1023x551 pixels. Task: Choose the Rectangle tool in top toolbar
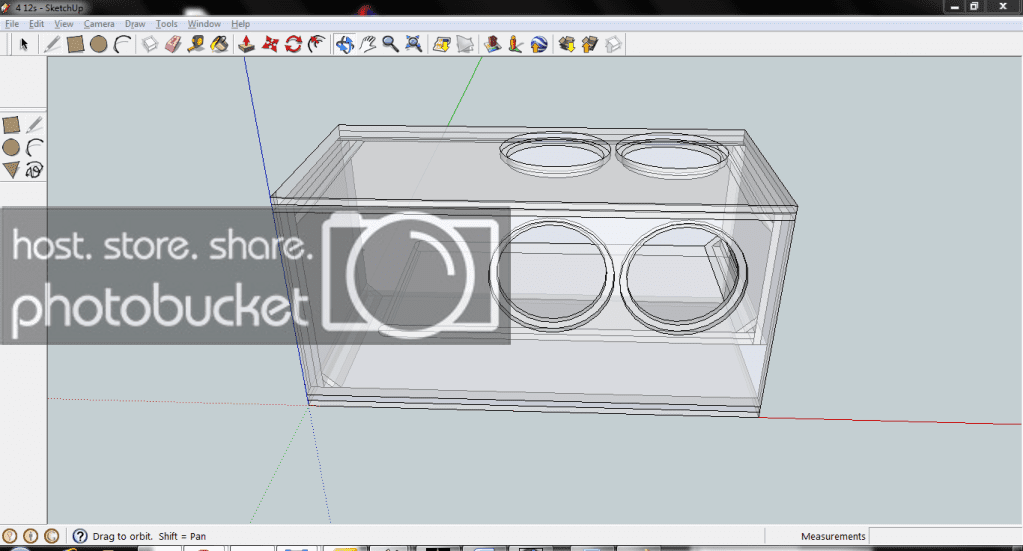pyautogui.click(x=76, y=44)
